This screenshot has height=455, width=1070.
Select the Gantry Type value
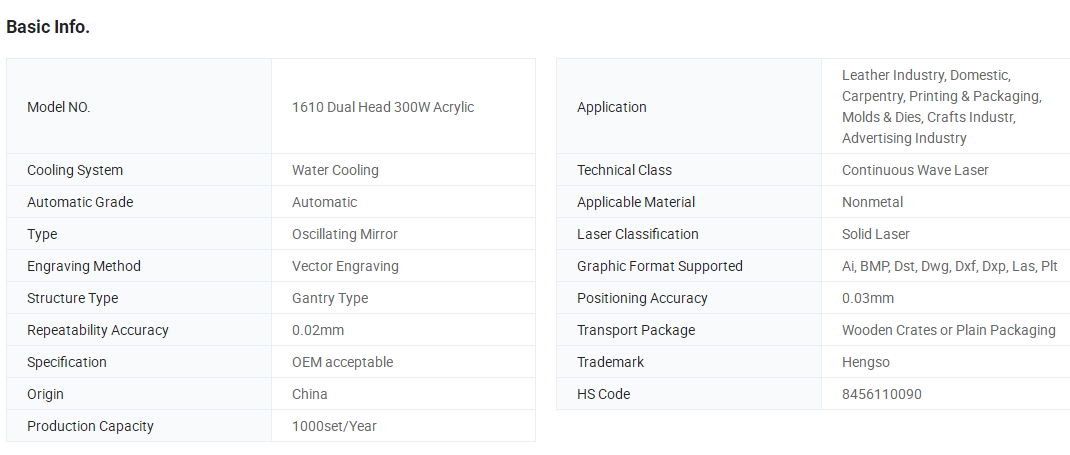(330, 298)
